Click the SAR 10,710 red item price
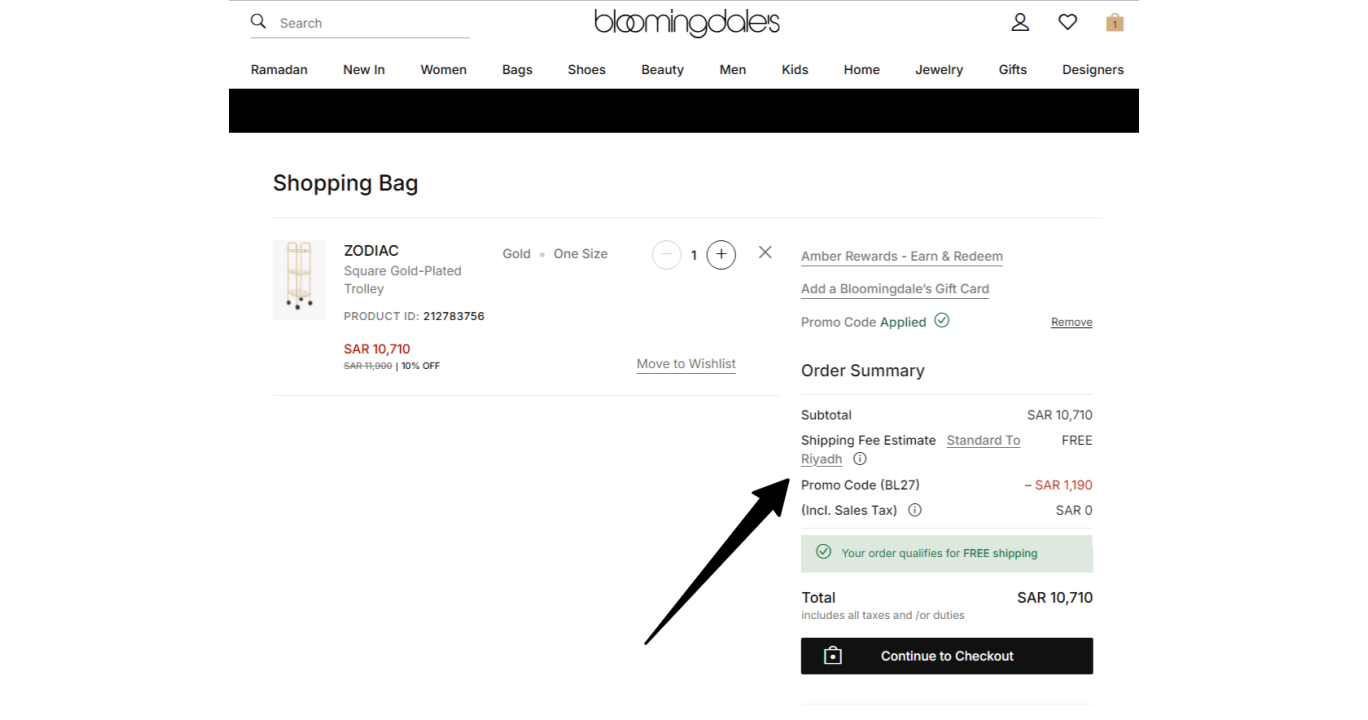1368x720 pixels. [x=377, y=349]
